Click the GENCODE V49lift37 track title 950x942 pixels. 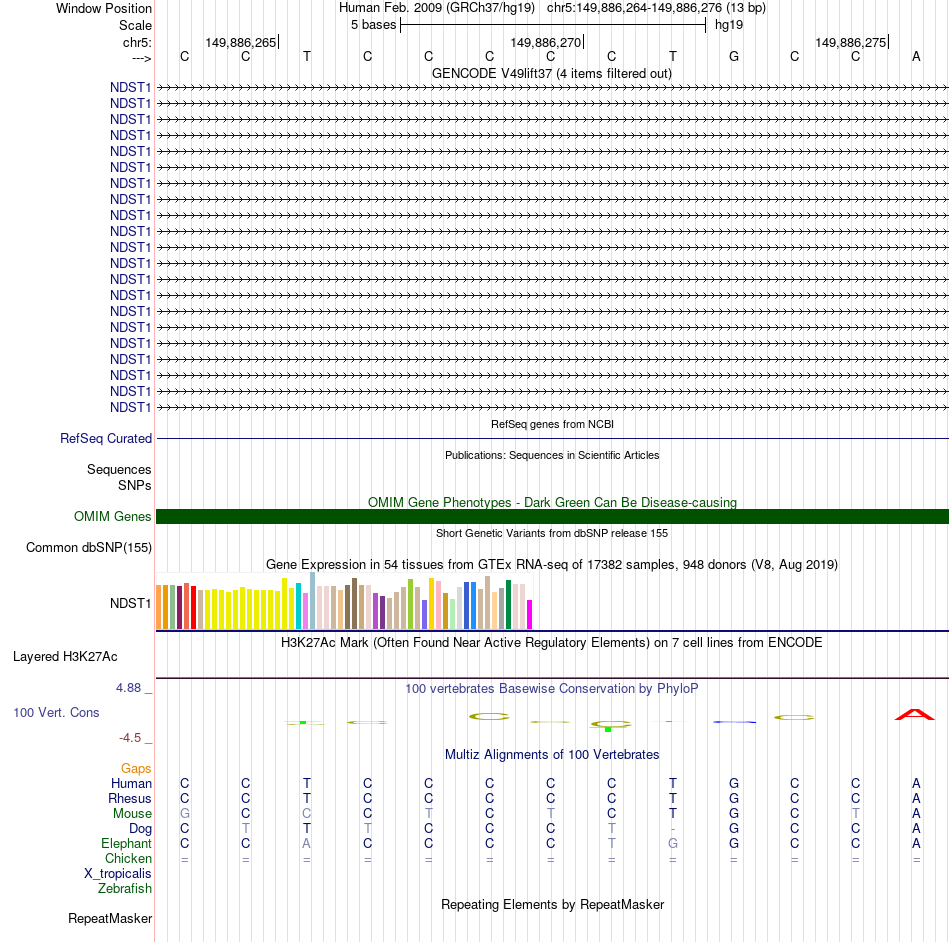pyautogui.click(x=552, y=73)
